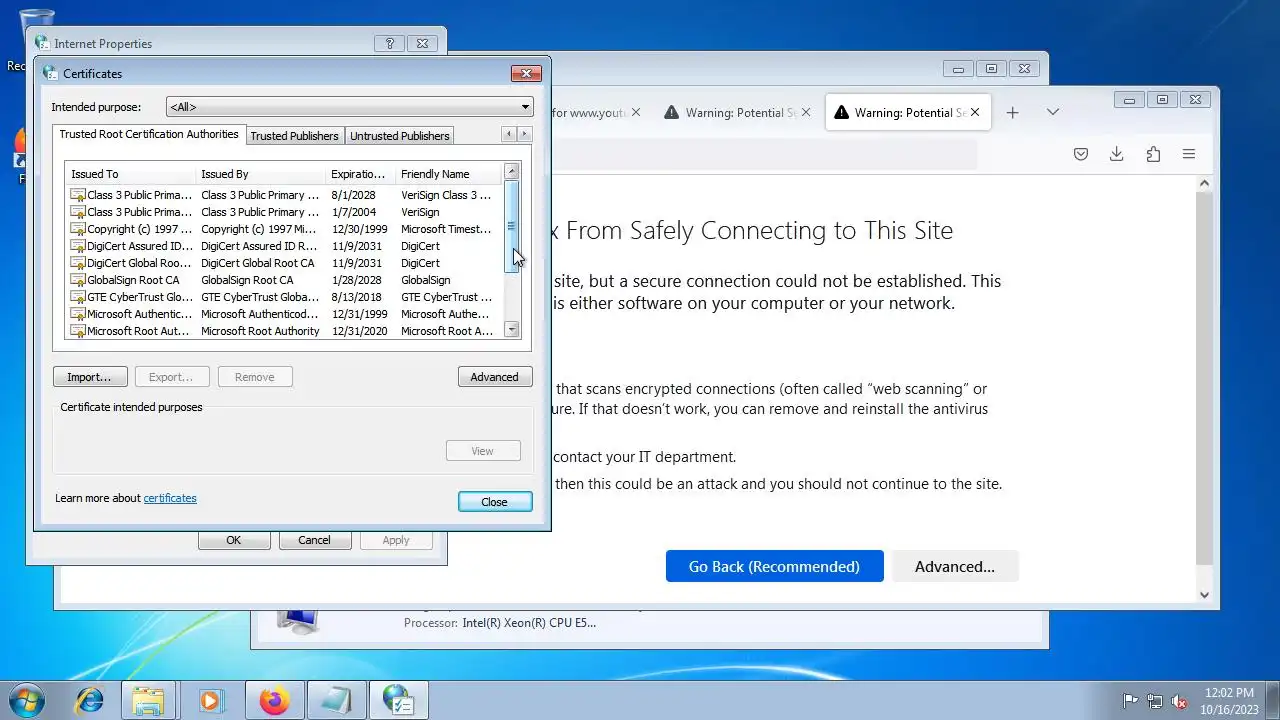
Task: Switch to Firefox on taskbar
Action: tap(274, 701)
